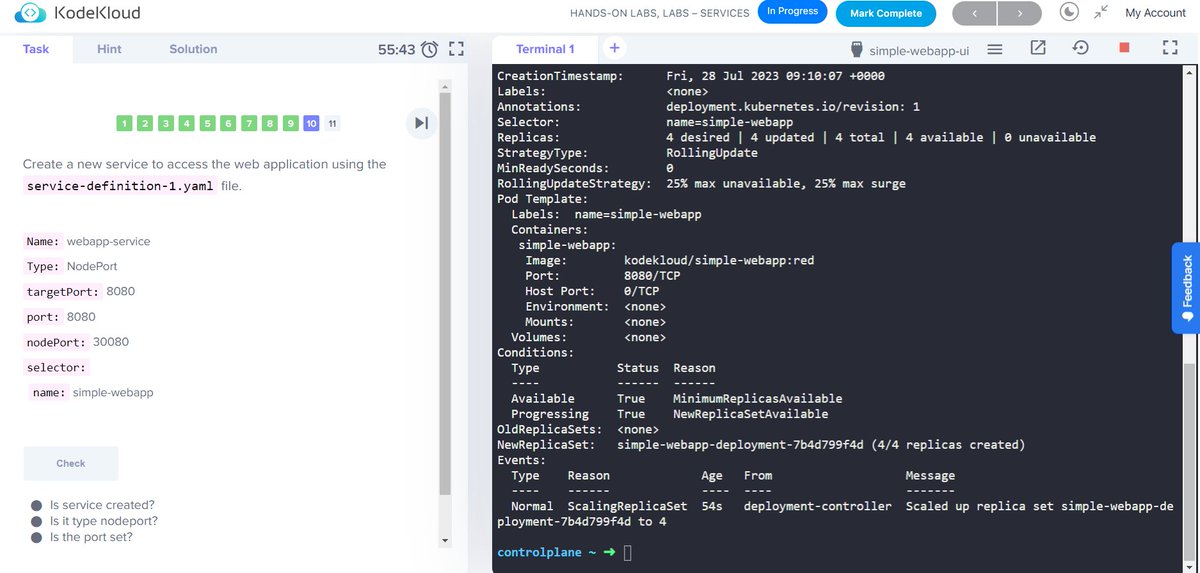Click 'service-definition-1.yaml' filename text
The image size is (1200, 573).
point(120,186)
